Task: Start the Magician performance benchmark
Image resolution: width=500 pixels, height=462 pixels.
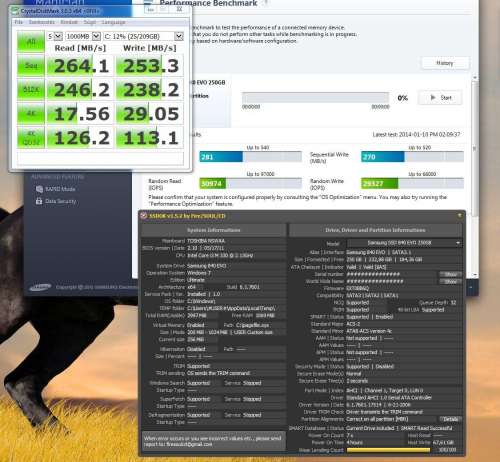Action: pos(440,98)
